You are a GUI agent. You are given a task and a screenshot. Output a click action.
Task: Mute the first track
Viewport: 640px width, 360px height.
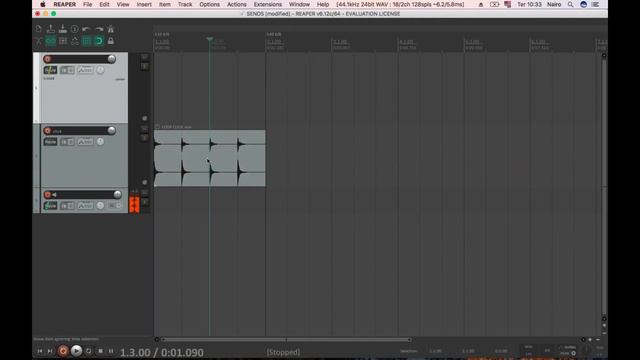144,57
